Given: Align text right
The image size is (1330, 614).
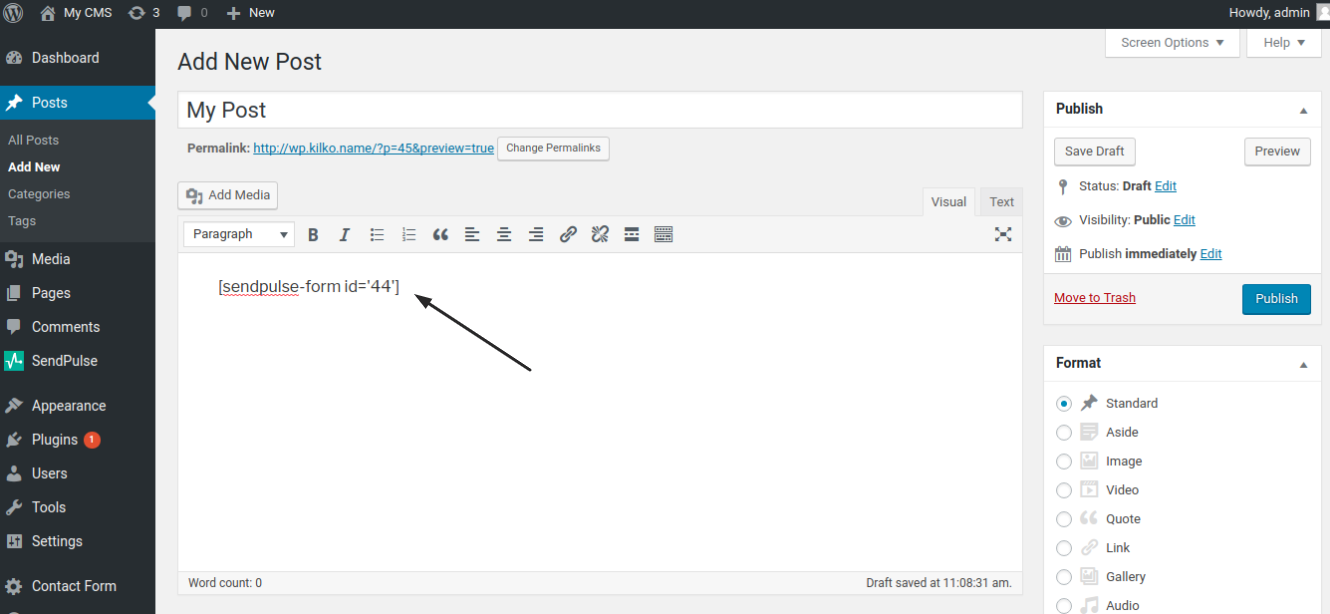Looking at the screenshot, I should pyautogui.click(x=536, y=234).
